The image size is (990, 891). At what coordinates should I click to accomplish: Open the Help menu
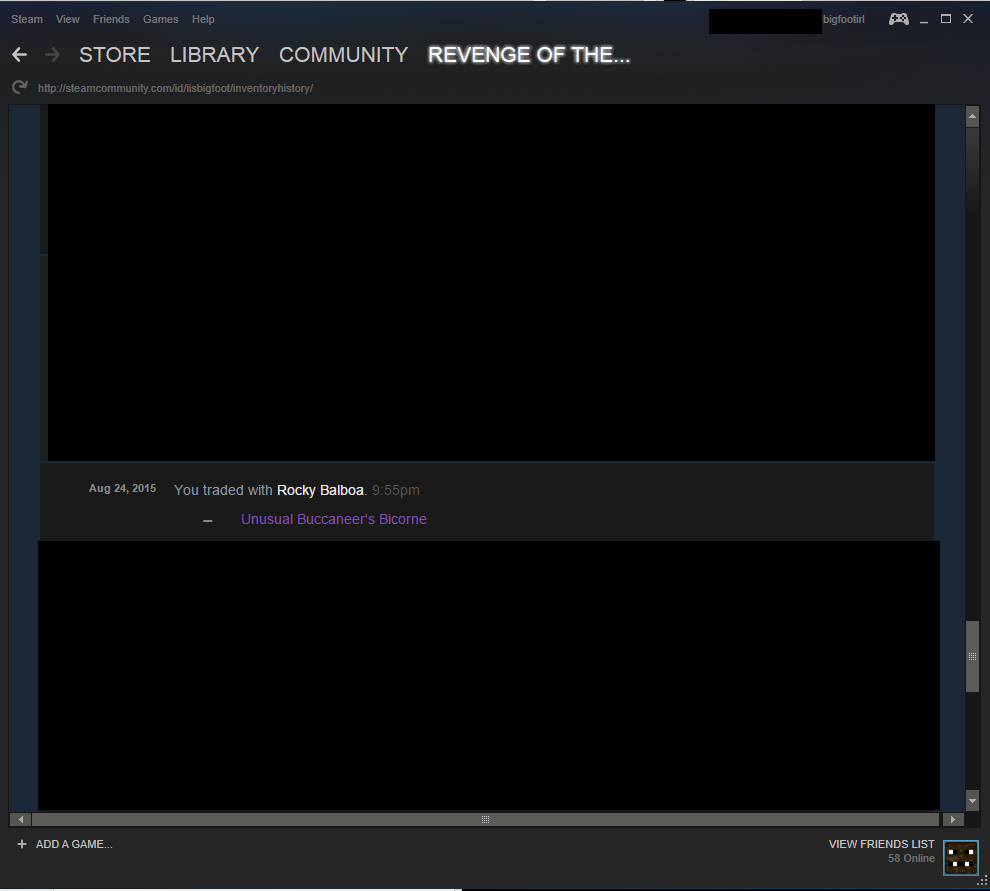click(x=203, y=19)
